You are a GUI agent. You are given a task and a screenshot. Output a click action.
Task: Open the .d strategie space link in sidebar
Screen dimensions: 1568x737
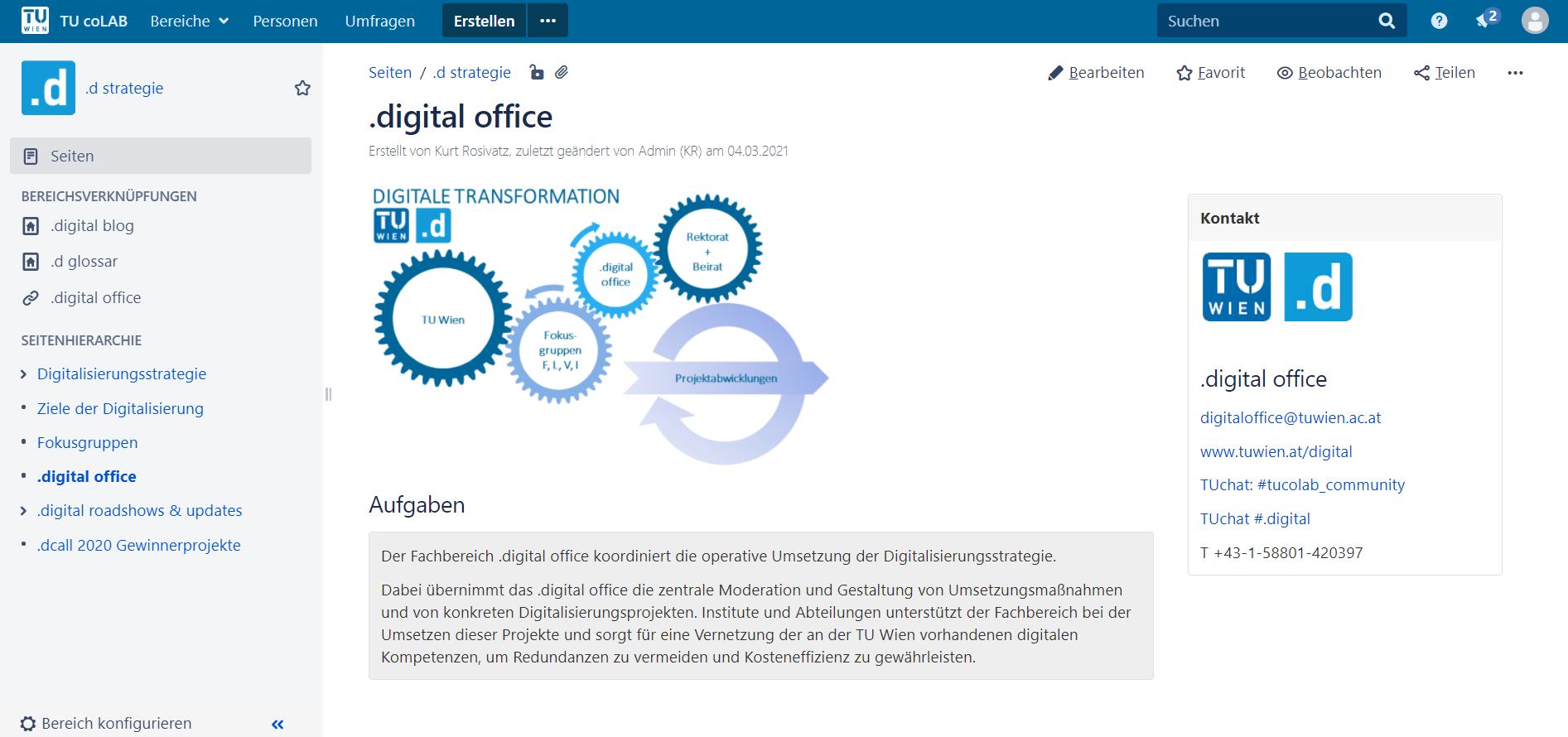pos(124,88)
